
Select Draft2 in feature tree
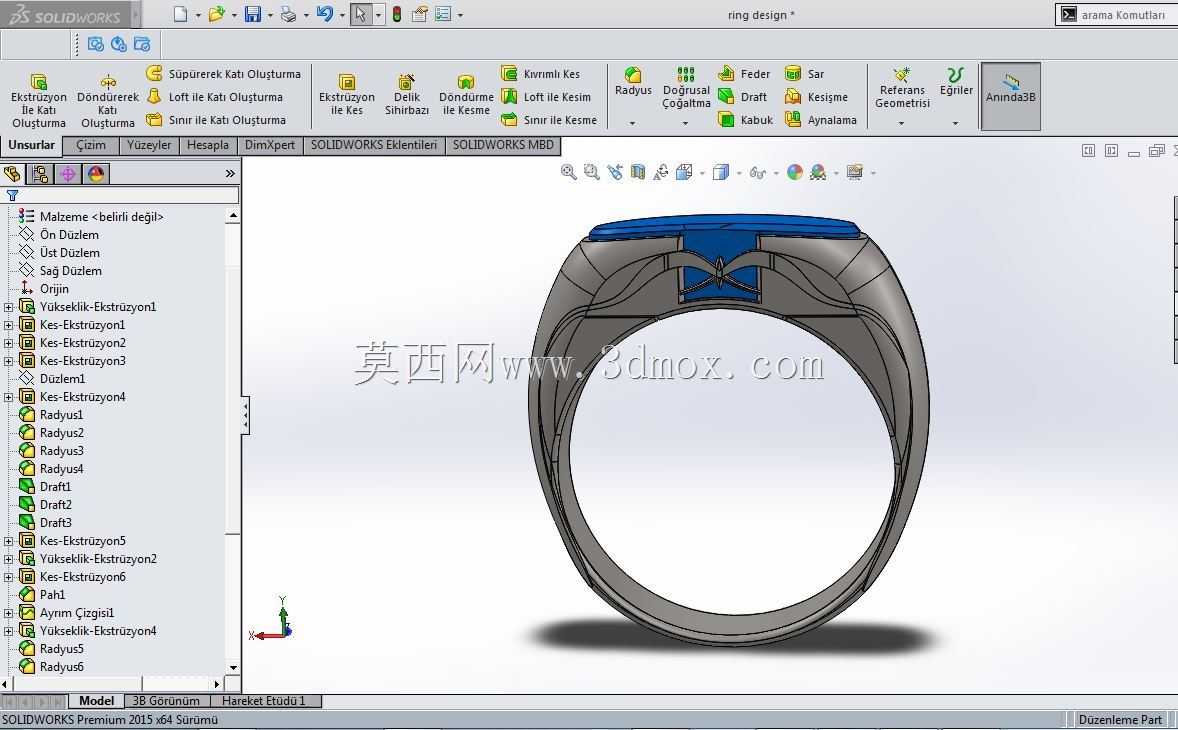[x=46, y=505]
